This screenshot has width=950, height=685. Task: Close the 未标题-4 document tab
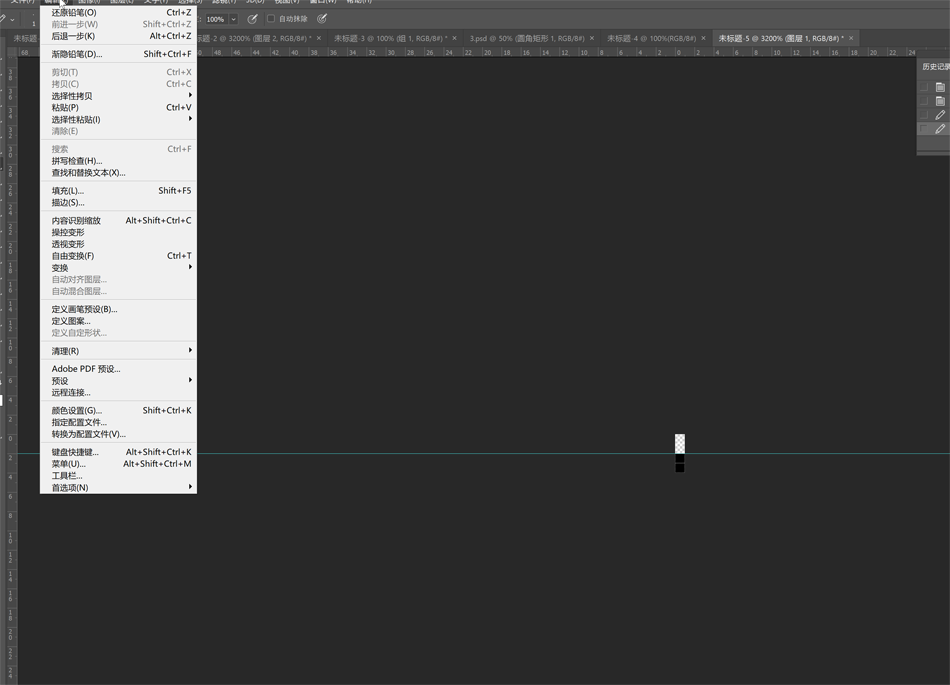click(x=703, y=38)
